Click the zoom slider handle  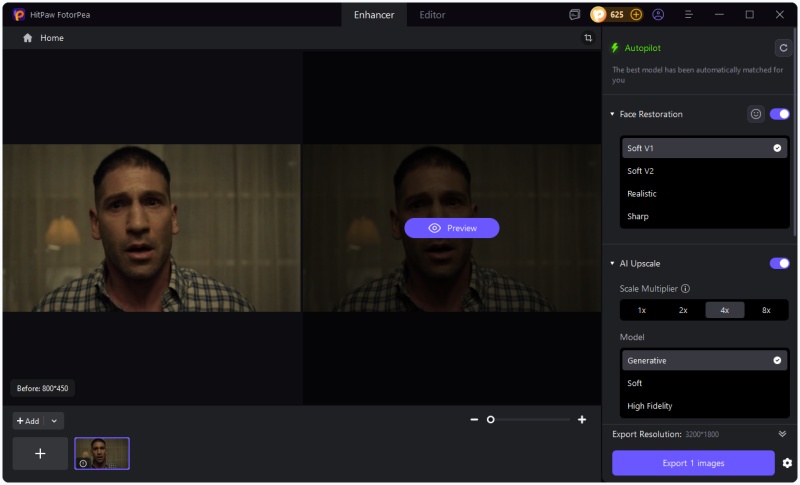coord(491,420)
